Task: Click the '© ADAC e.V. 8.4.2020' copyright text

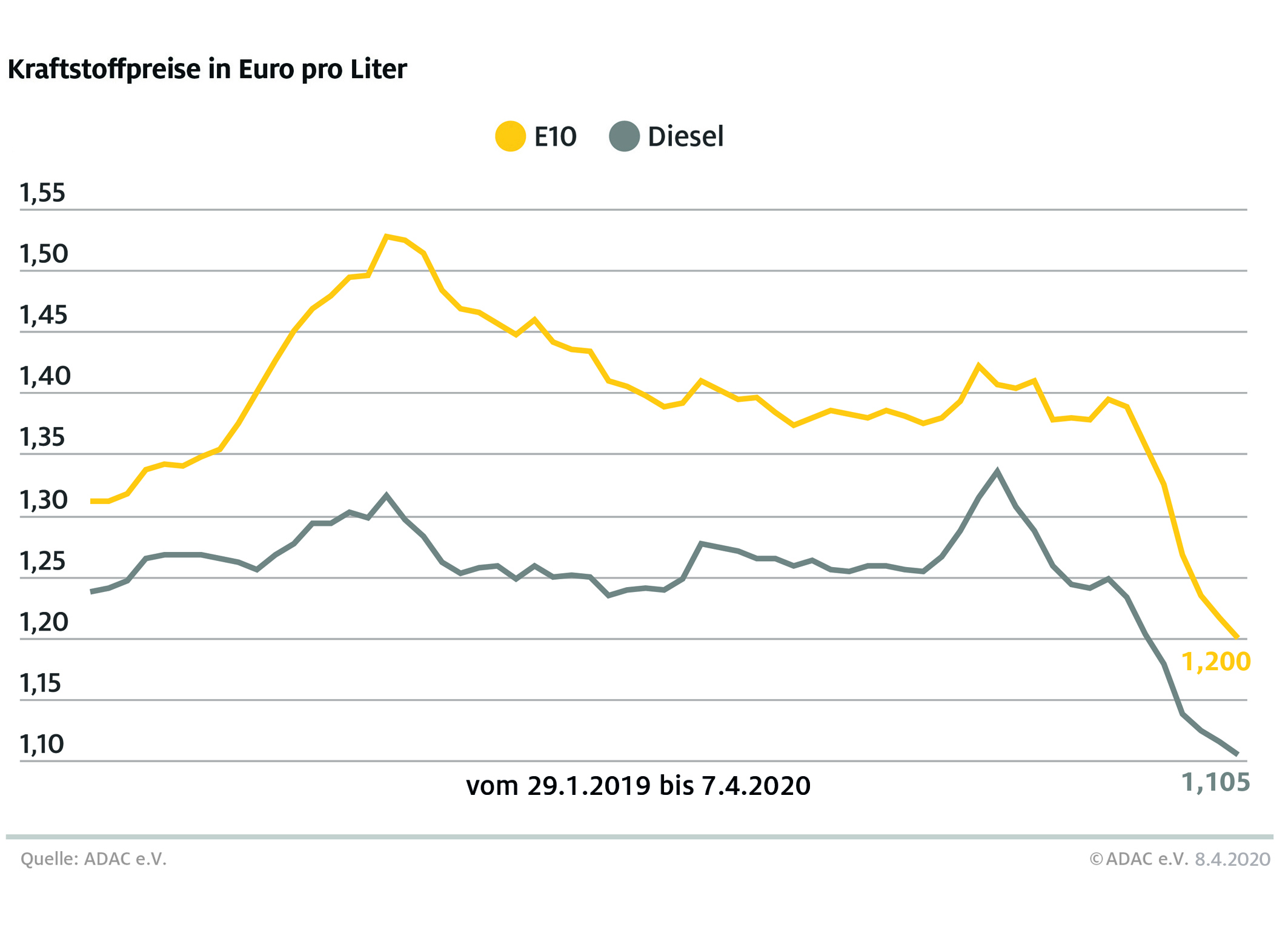Action: (x=1179, y=859)
